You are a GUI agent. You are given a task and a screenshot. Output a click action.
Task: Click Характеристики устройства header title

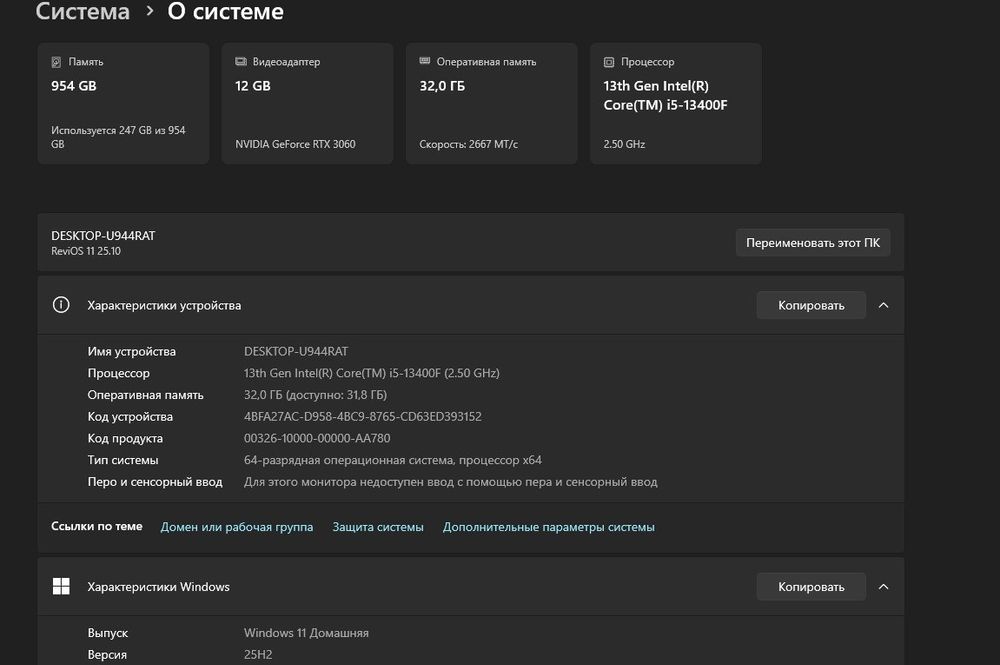click(165, 305)
